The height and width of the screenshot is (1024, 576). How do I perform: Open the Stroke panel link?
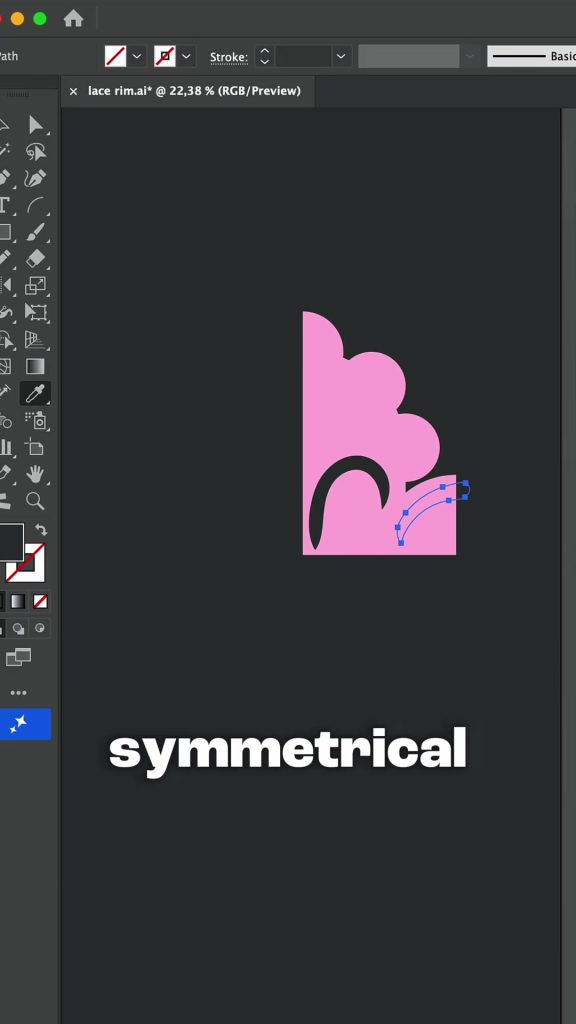click(229, 57)
